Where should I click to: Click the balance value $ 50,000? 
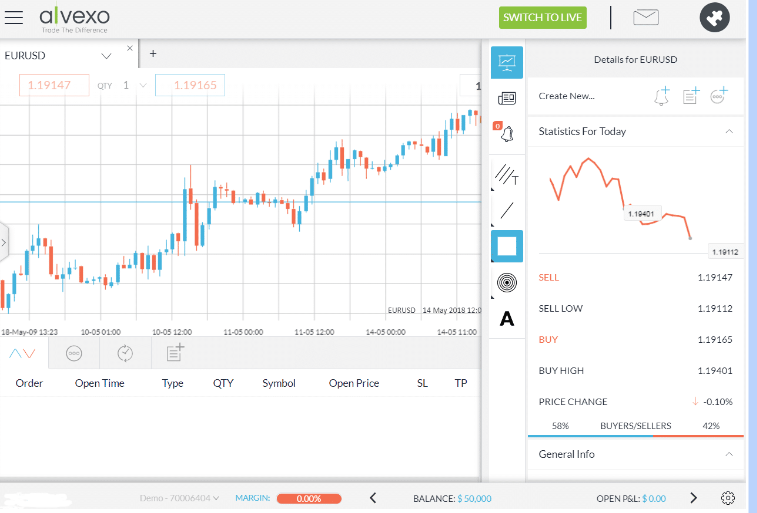click(x=474, y=499)
